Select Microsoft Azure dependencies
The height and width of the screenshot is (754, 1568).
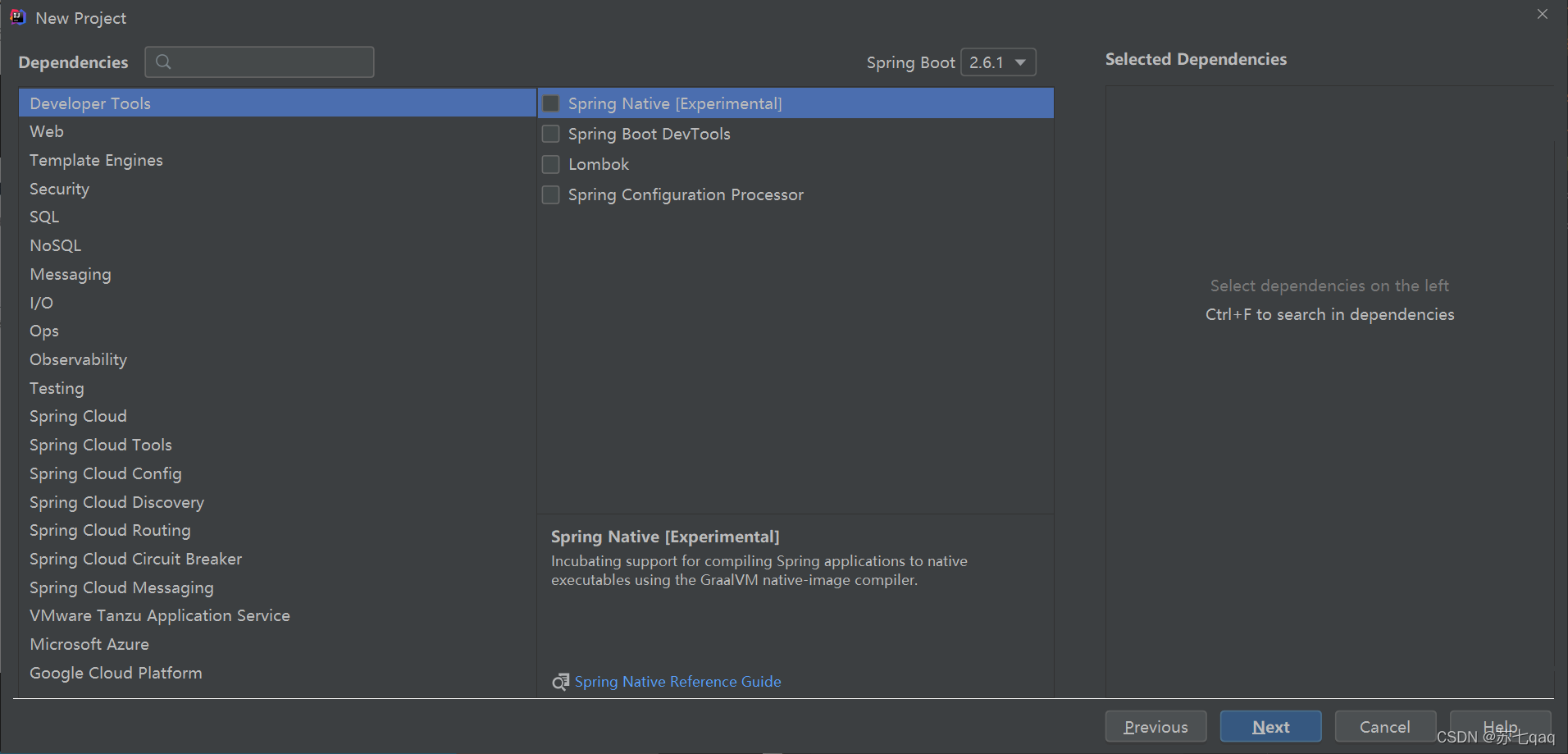coord(89,643)
